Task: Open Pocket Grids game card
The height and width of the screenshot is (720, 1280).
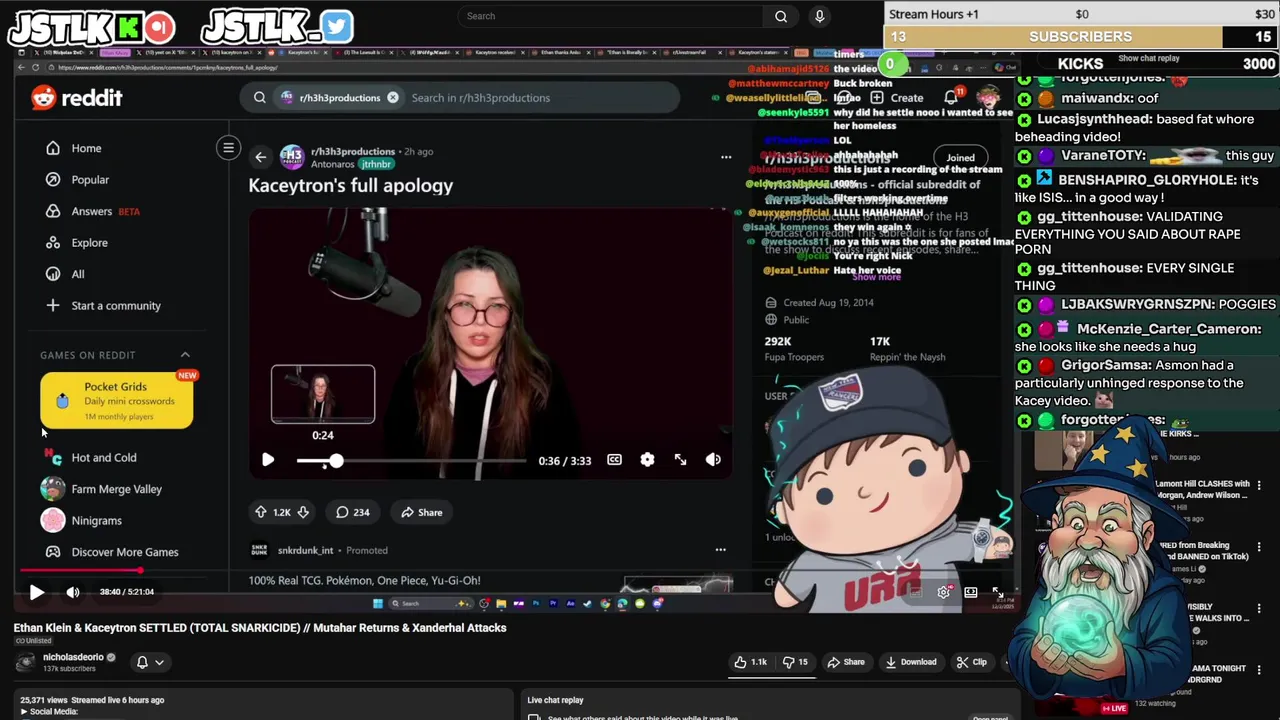Action: point(117,400)
